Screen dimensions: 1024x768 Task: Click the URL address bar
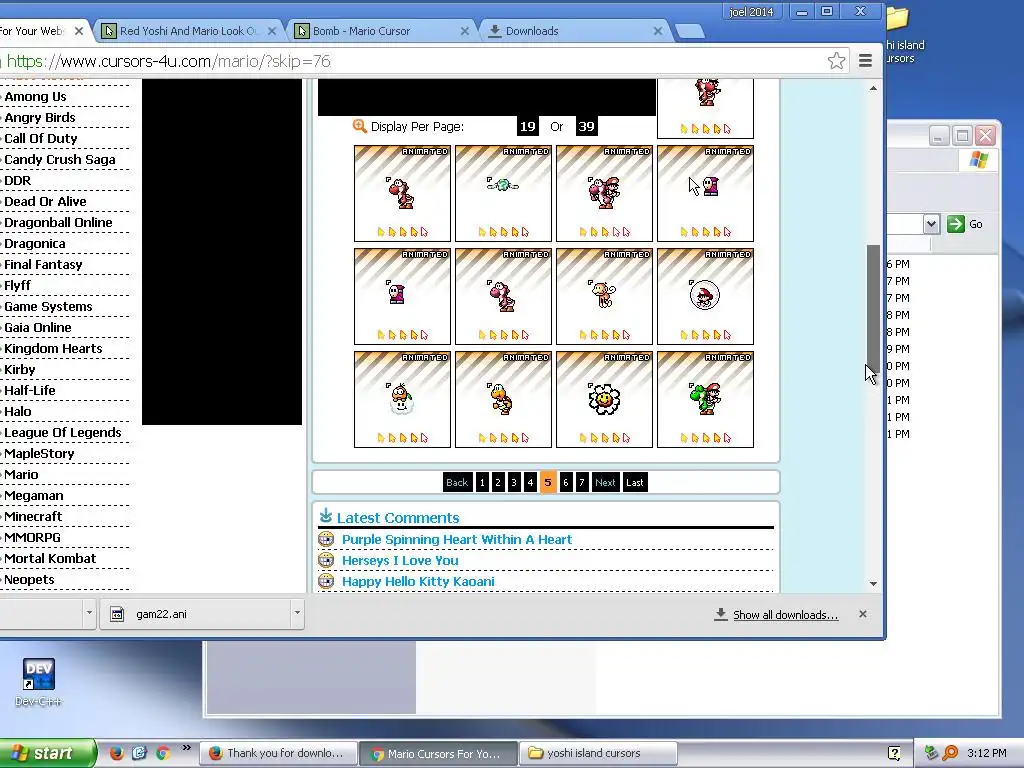pos(411,61)
